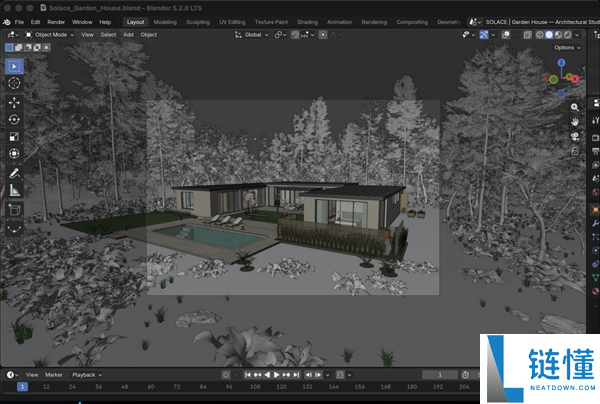600x404 pixels.
Task: Open the File menu
Action: tap(19, 22)
